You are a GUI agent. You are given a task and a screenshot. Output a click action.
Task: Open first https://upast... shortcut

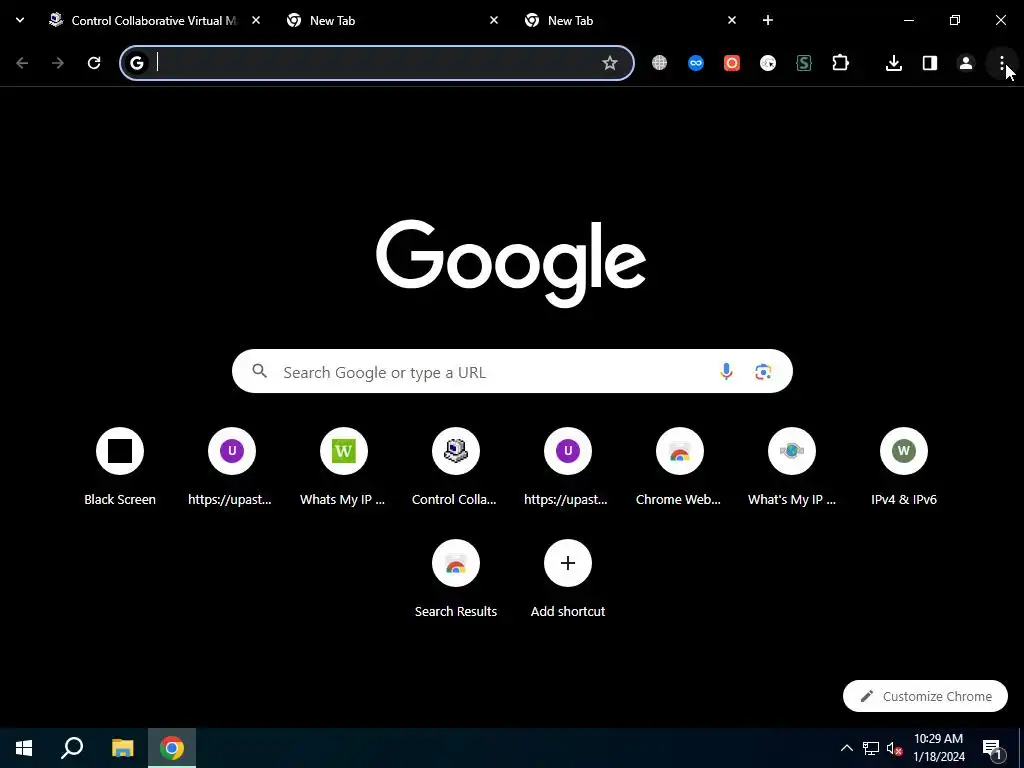232,467
